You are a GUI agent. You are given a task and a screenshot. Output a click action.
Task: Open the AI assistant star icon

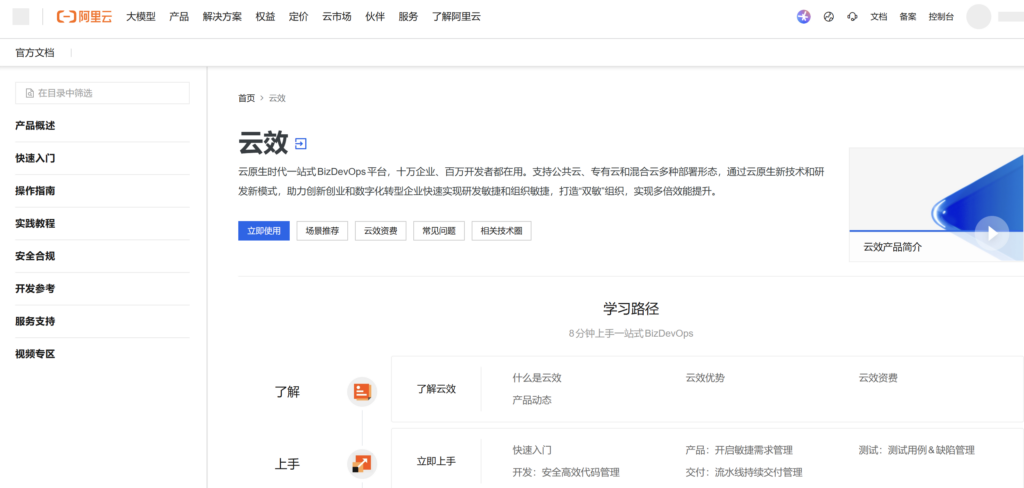click(803, 17)
